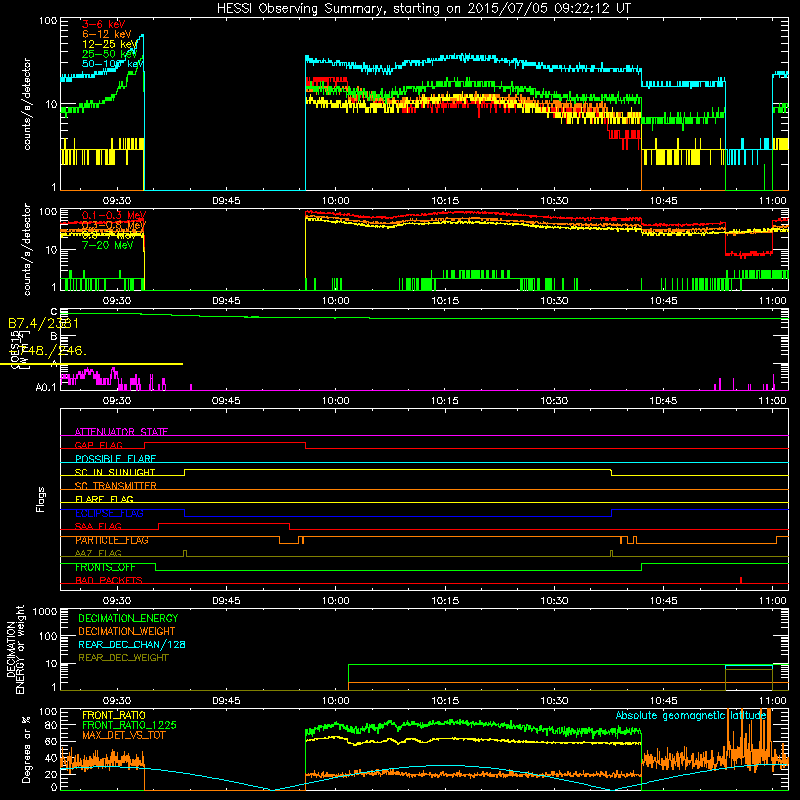Click '11:00' tick under the decimation panel

coord(772,701)
